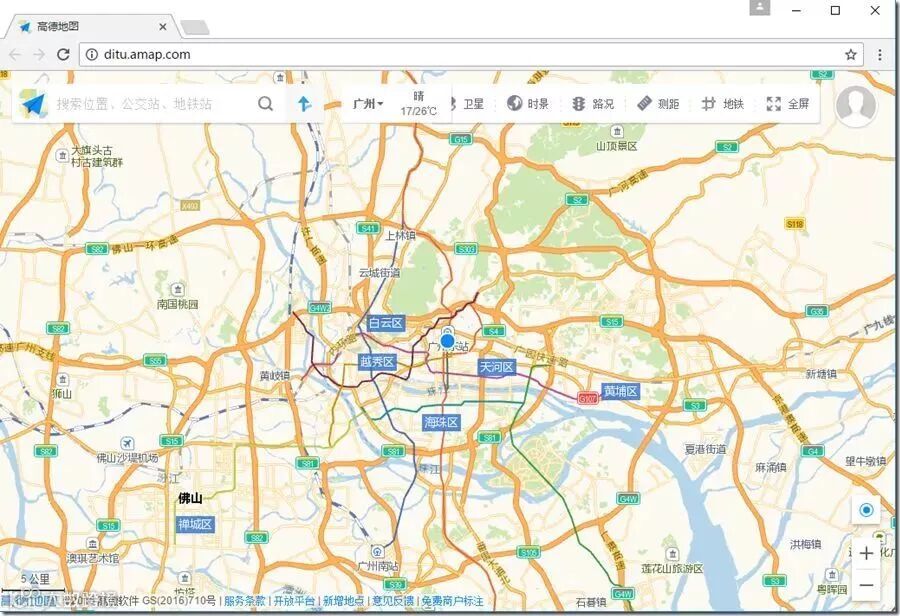
Task: Click the 麻涌镇 town label
Action: coord(771,467)
